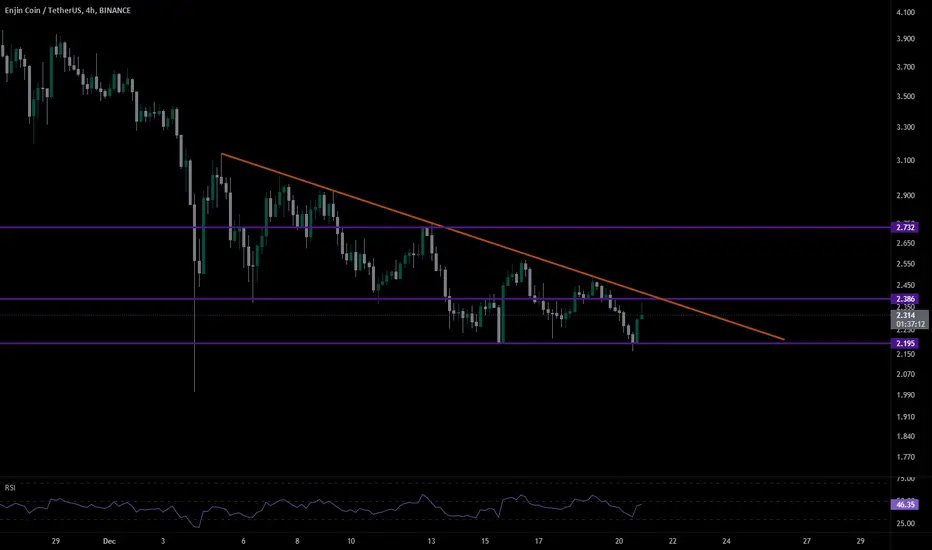Click the 2.900 price axis label

(905, 196)
